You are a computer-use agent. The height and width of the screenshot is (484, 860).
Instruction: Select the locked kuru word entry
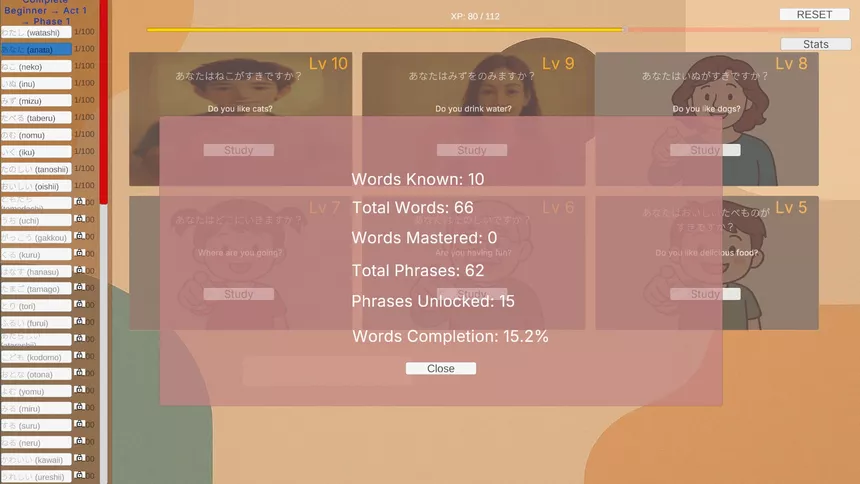[36, 254]
